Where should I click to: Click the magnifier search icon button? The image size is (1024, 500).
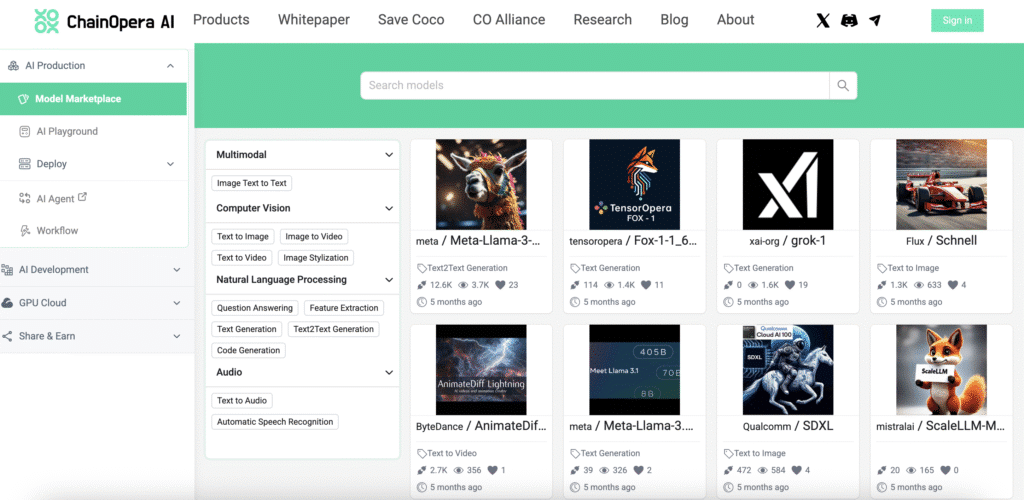(843, 85)
